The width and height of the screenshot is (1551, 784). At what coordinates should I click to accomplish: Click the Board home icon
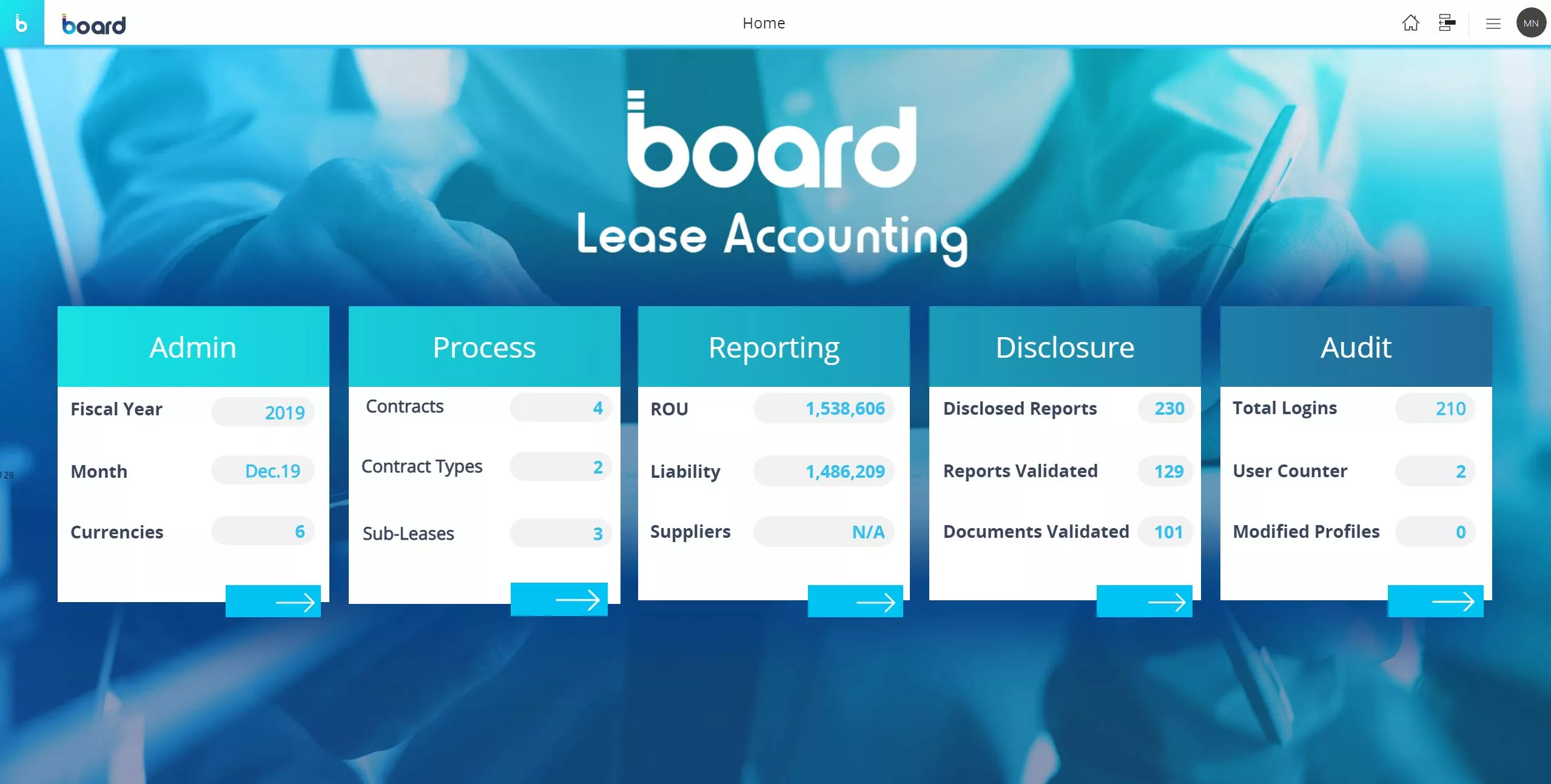tap(1411, 22)
